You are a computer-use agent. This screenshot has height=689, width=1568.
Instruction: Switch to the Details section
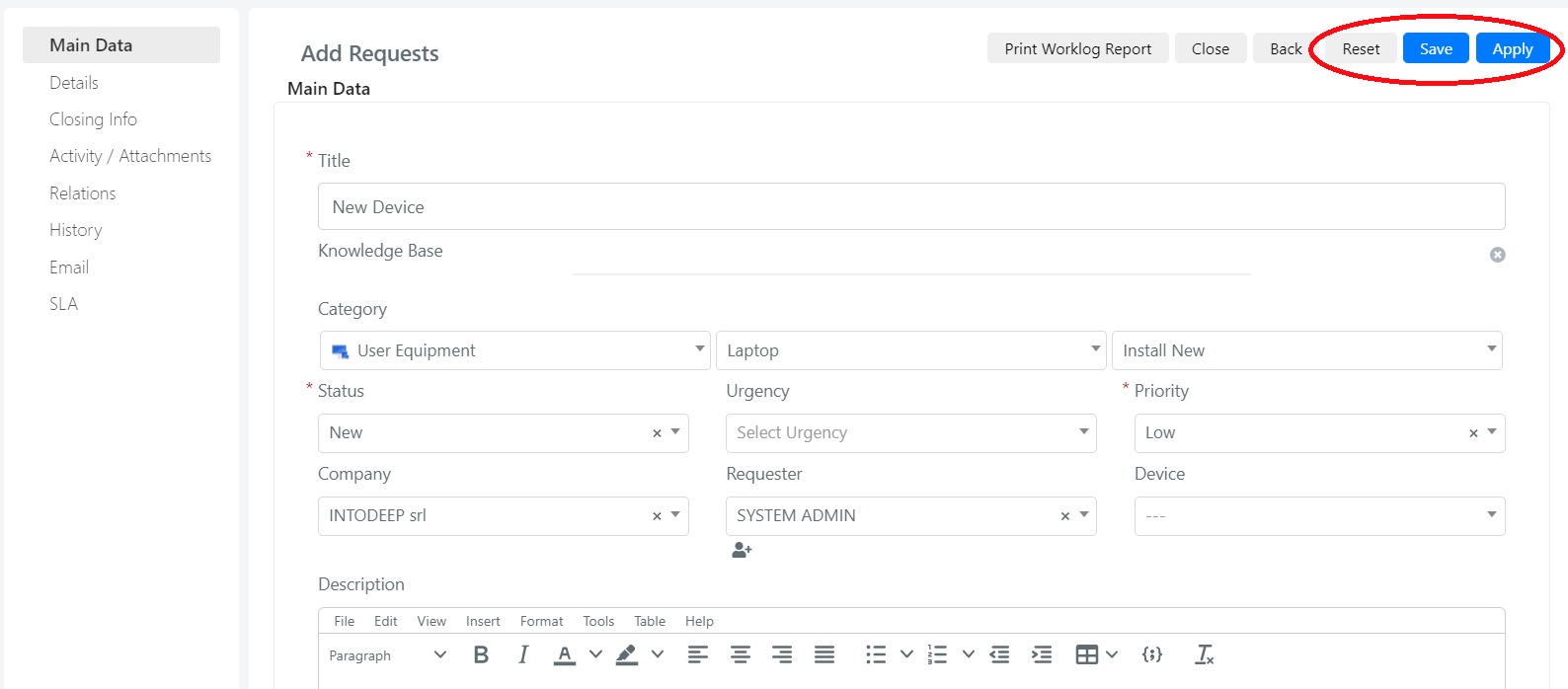74,83
